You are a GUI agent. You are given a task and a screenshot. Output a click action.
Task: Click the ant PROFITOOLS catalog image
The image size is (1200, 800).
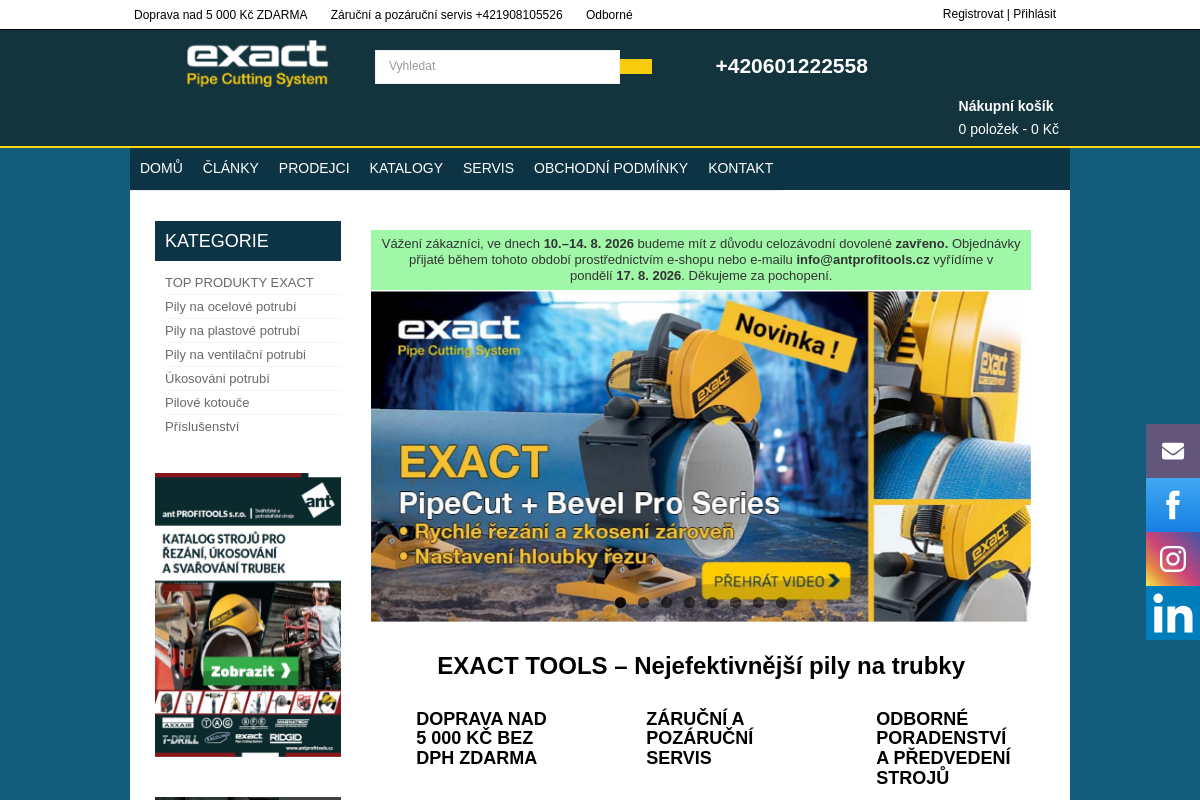248,615
